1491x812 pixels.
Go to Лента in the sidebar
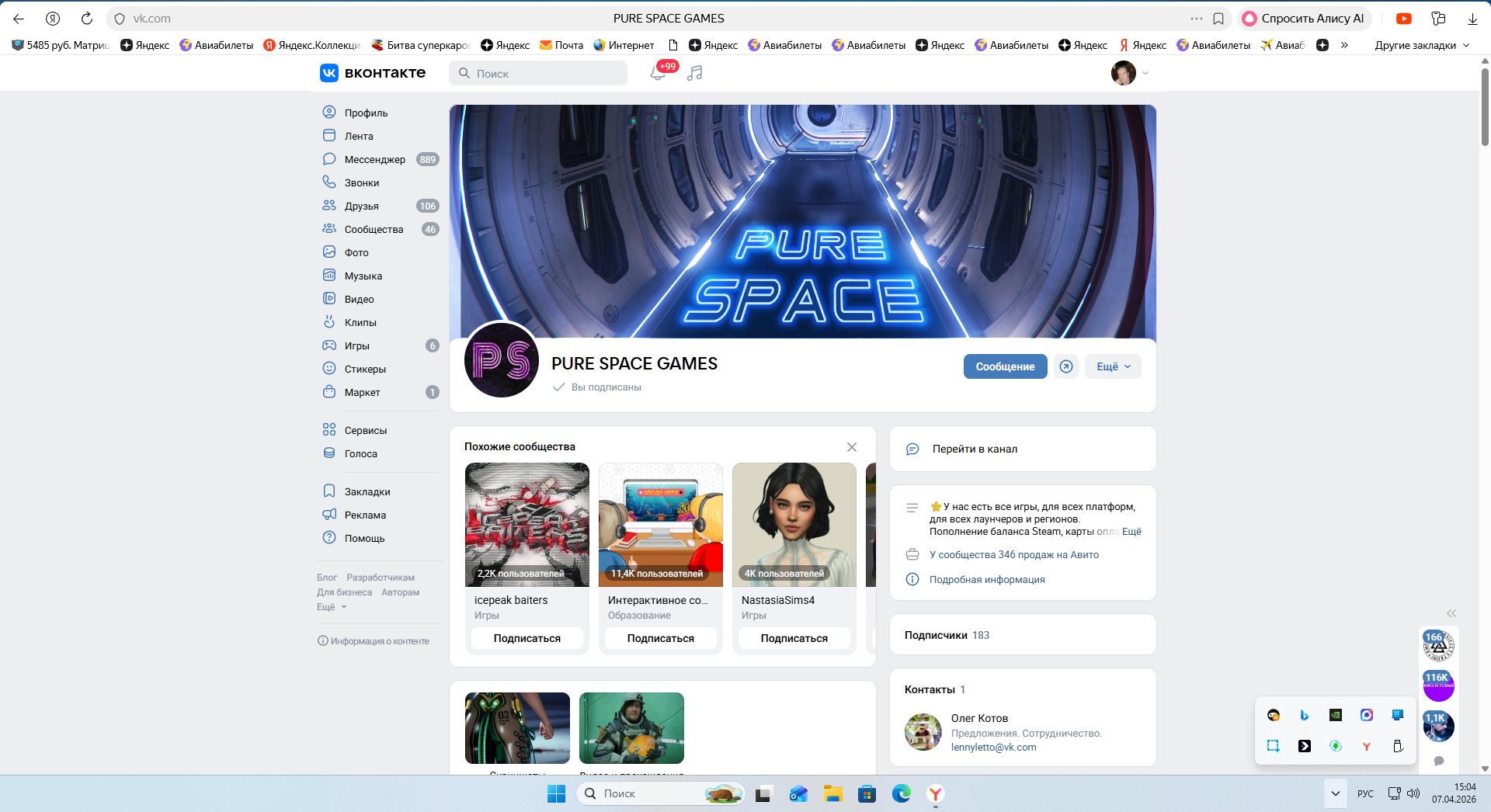click(359, 136)
